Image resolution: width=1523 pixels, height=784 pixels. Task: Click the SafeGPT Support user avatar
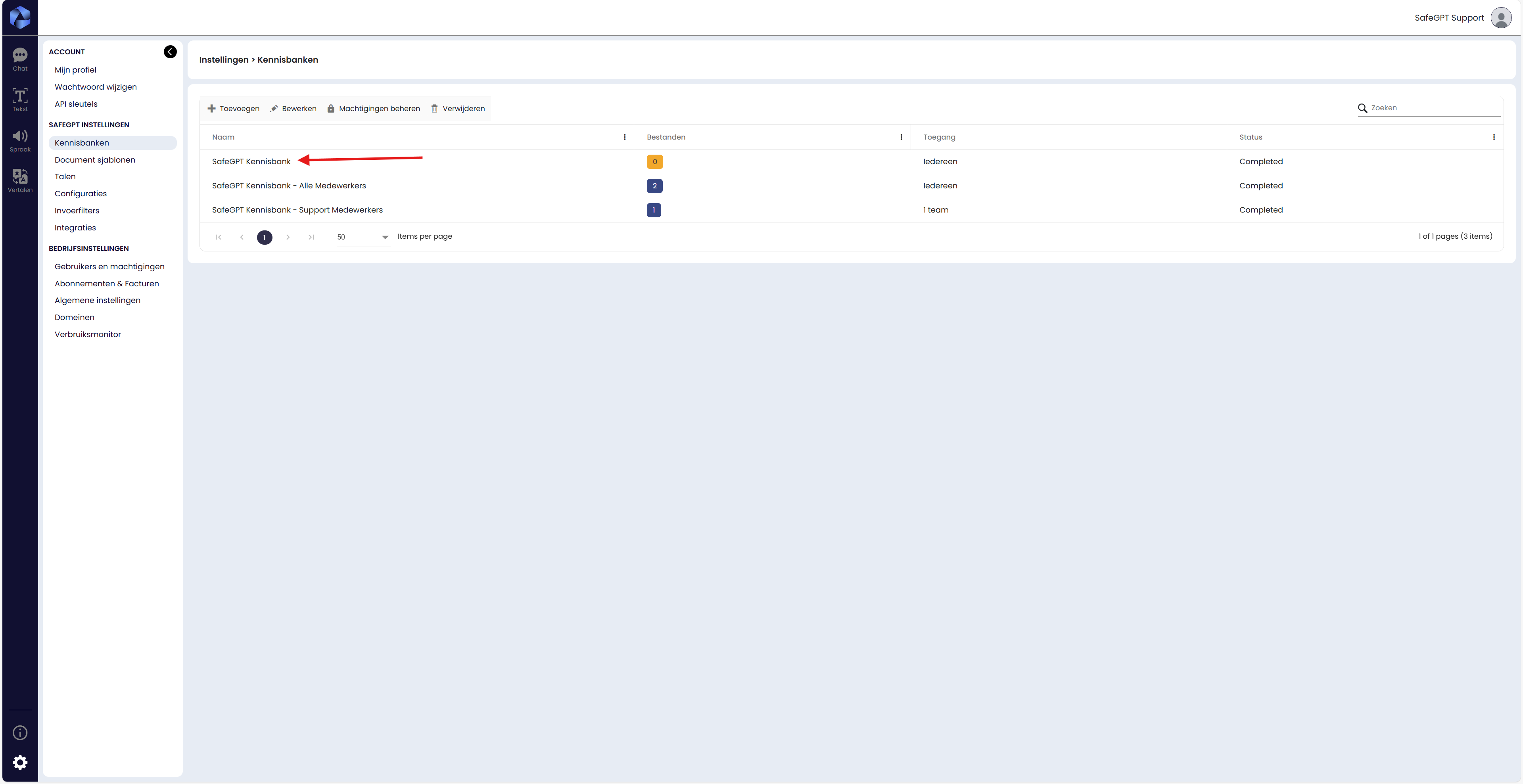(x=1500, y=18)
